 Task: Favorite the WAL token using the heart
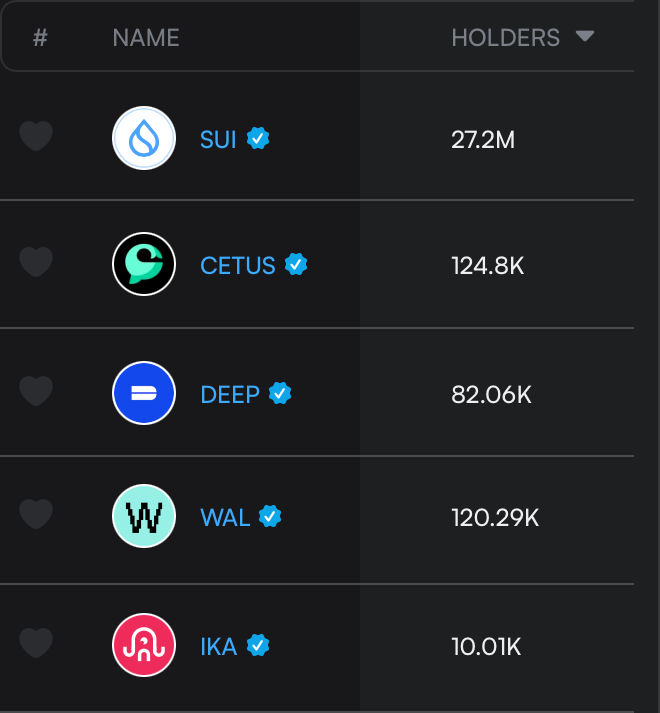point(36,515)
